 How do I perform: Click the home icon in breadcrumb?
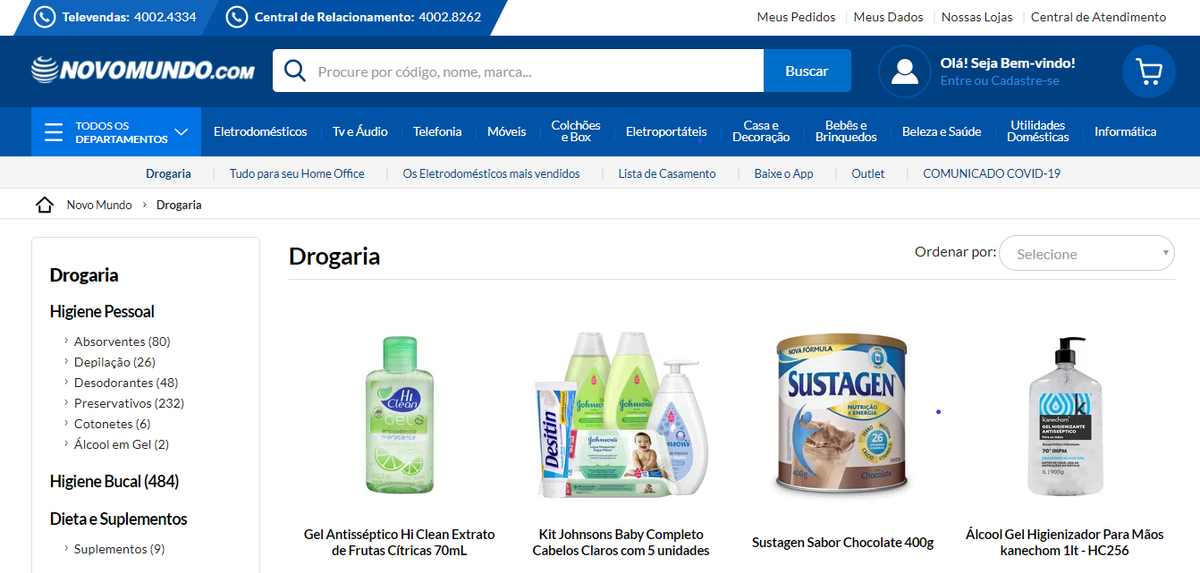44,205
